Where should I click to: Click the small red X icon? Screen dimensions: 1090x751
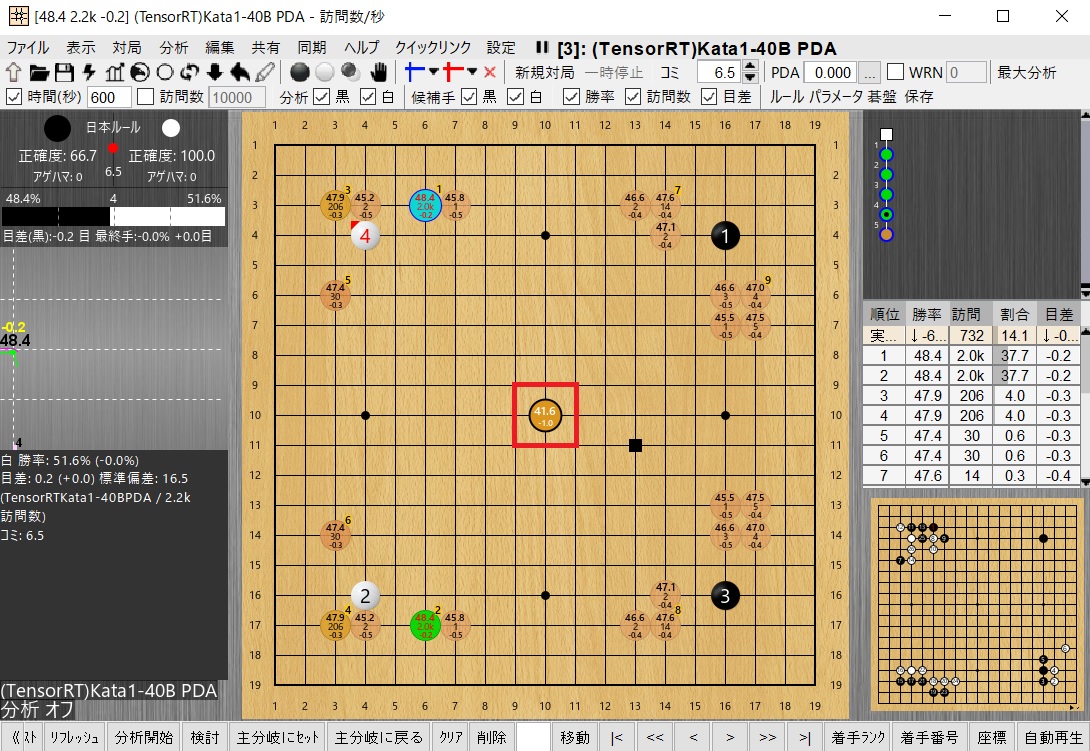(x=489, y=72)
